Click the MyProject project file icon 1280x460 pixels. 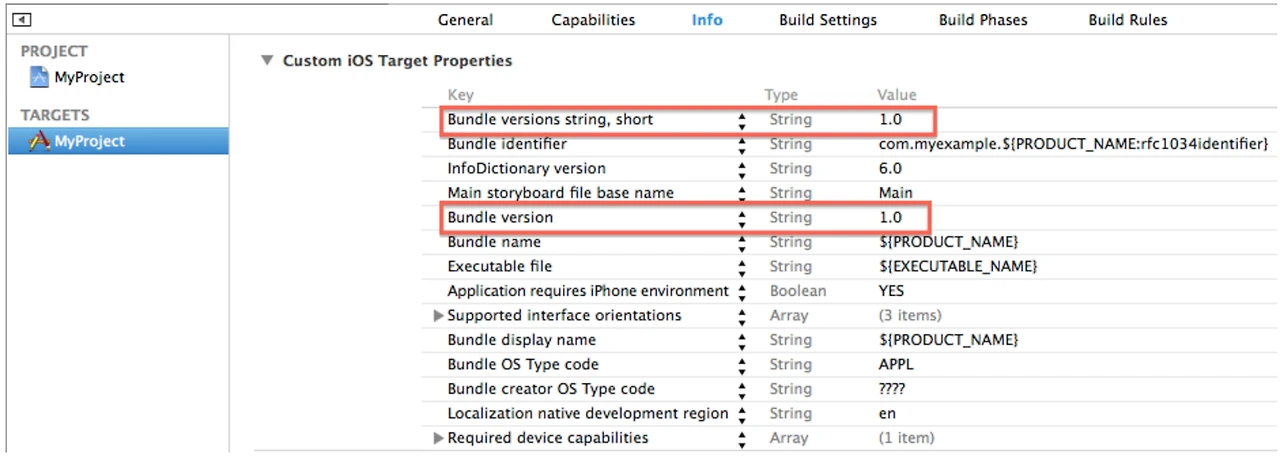[x=39, y=77]
